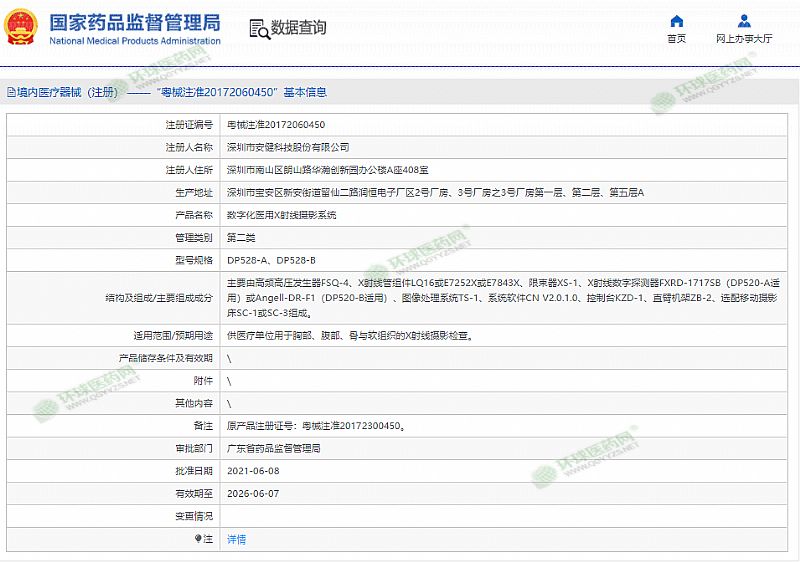Click 国家药品监督管理局 site title

coord(135,23)
